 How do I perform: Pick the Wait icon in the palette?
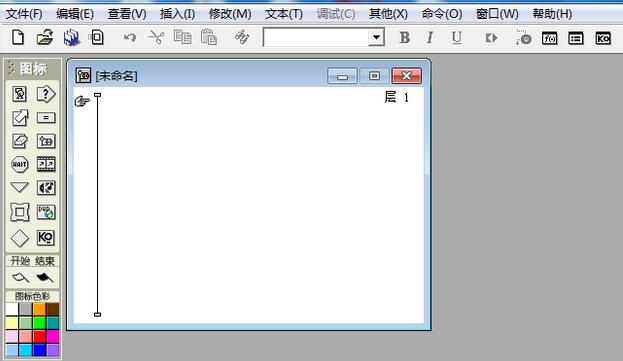(x=19, y=164)
